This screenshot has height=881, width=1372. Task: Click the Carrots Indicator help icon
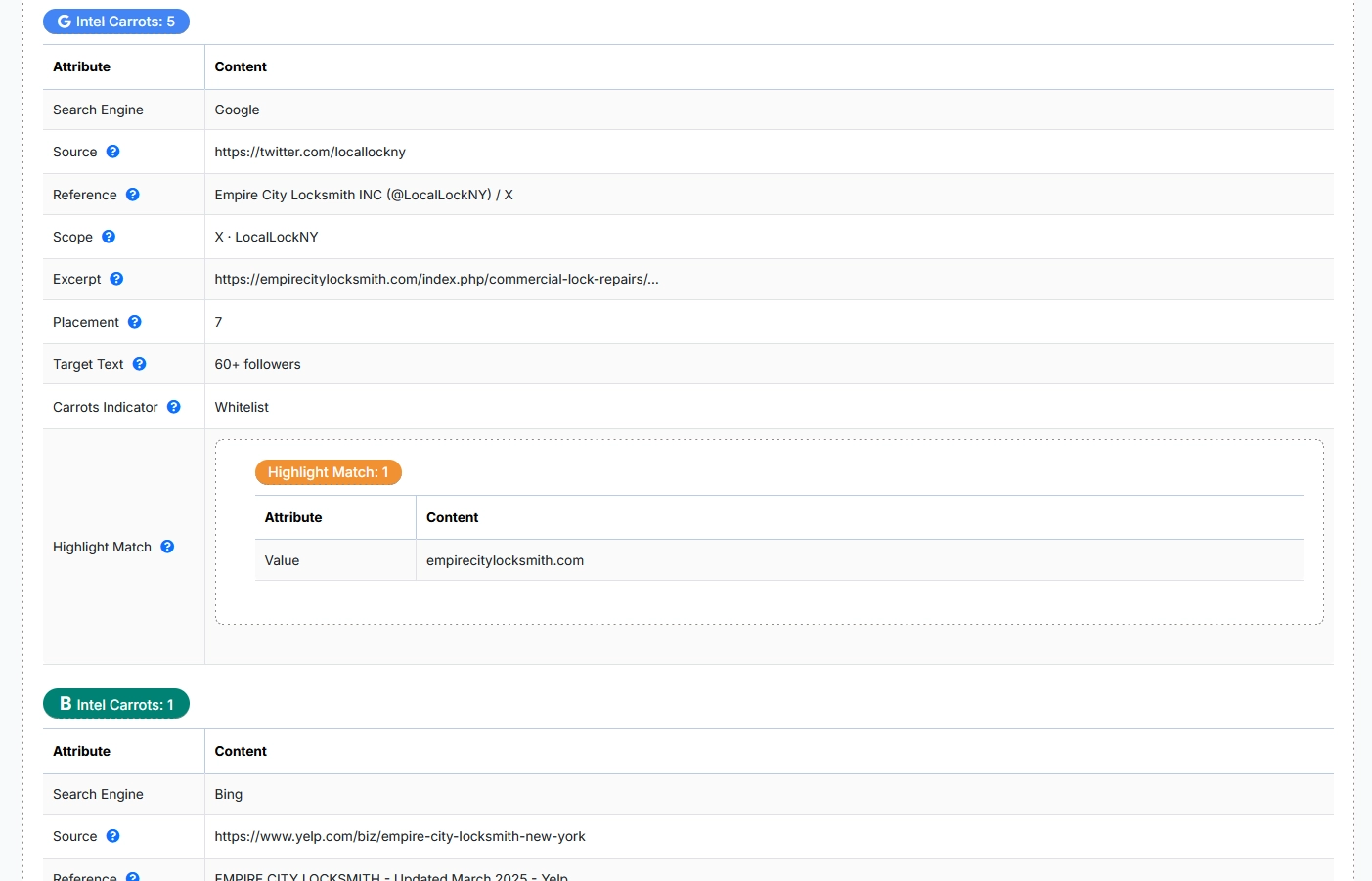173,407
